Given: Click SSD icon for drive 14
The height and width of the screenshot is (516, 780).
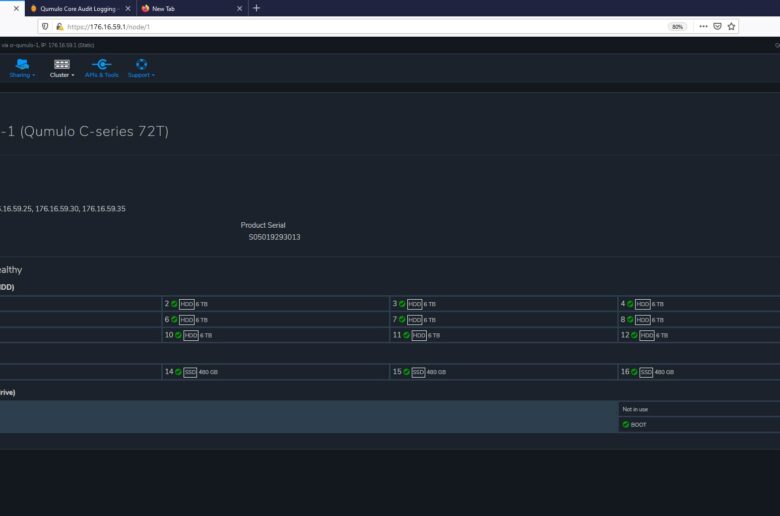Looking at the screenshot, I should (190, 372).
